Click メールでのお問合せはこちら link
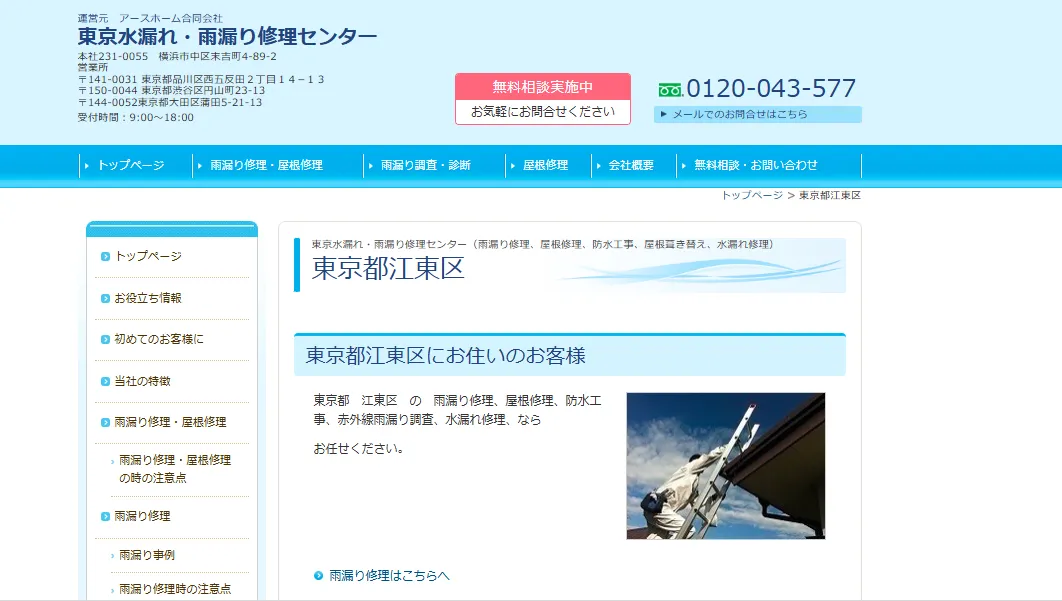1062x601 pixels. 739,114
